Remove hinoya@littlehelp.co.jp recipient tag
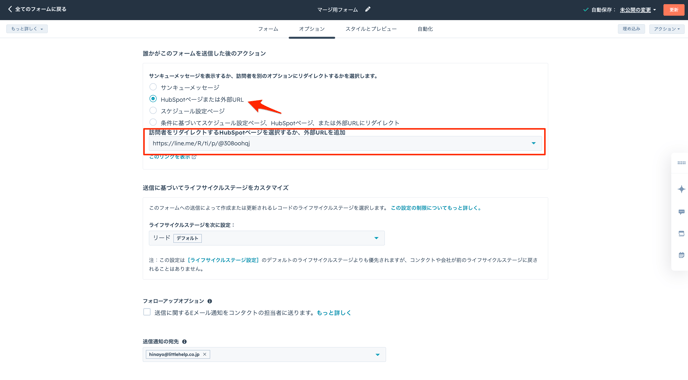The image size is (688, 380). pyautogui.click(x=204, y=354)
